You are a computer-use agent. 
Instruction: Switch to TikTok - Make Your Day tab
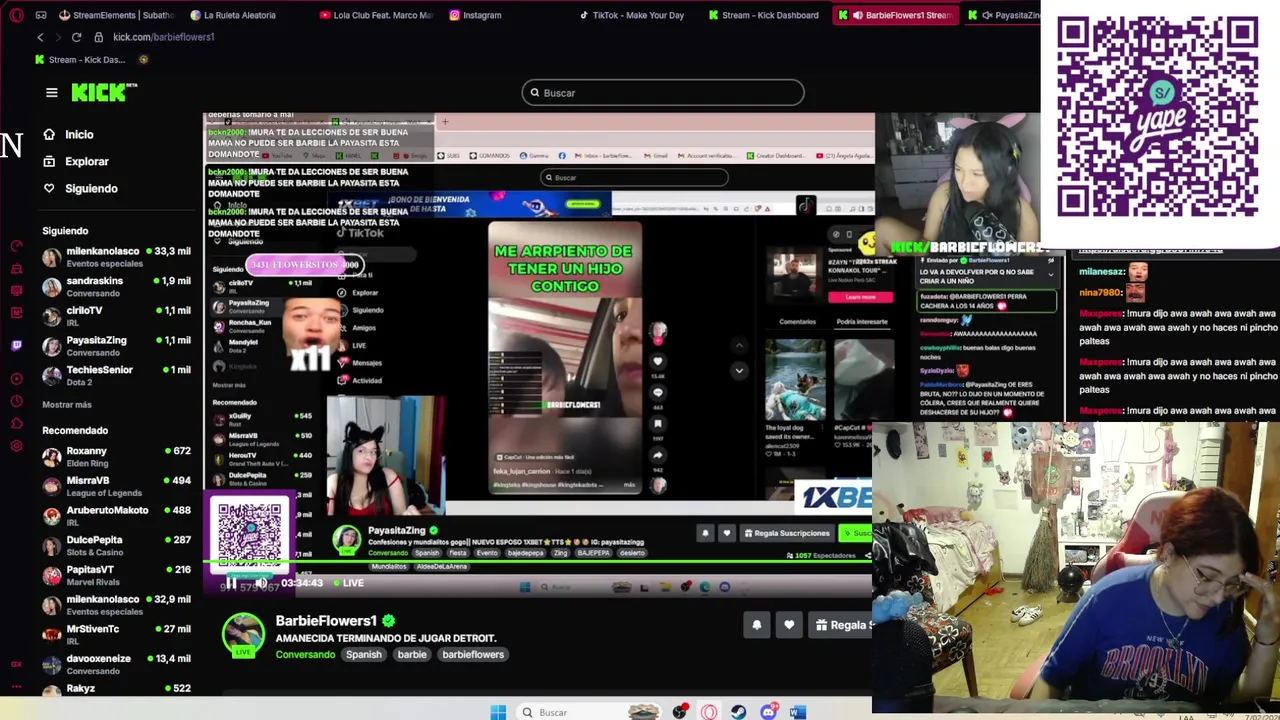click(633, 15)
